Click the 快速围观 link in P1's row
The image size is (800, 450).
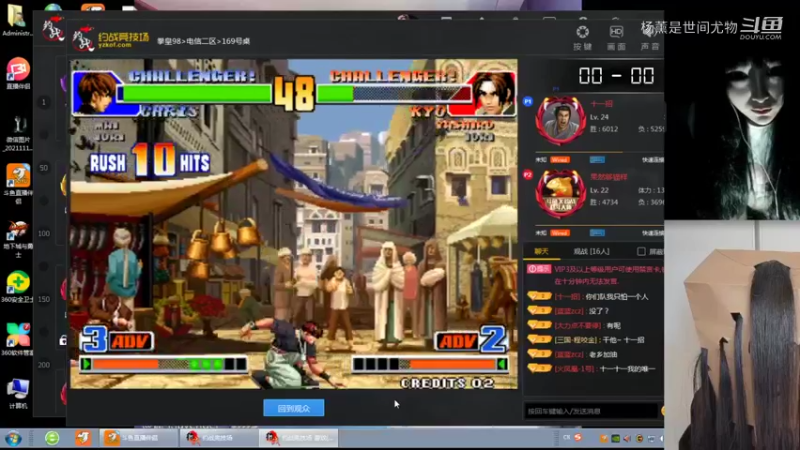pyautogui.click(x=653, y=160)
